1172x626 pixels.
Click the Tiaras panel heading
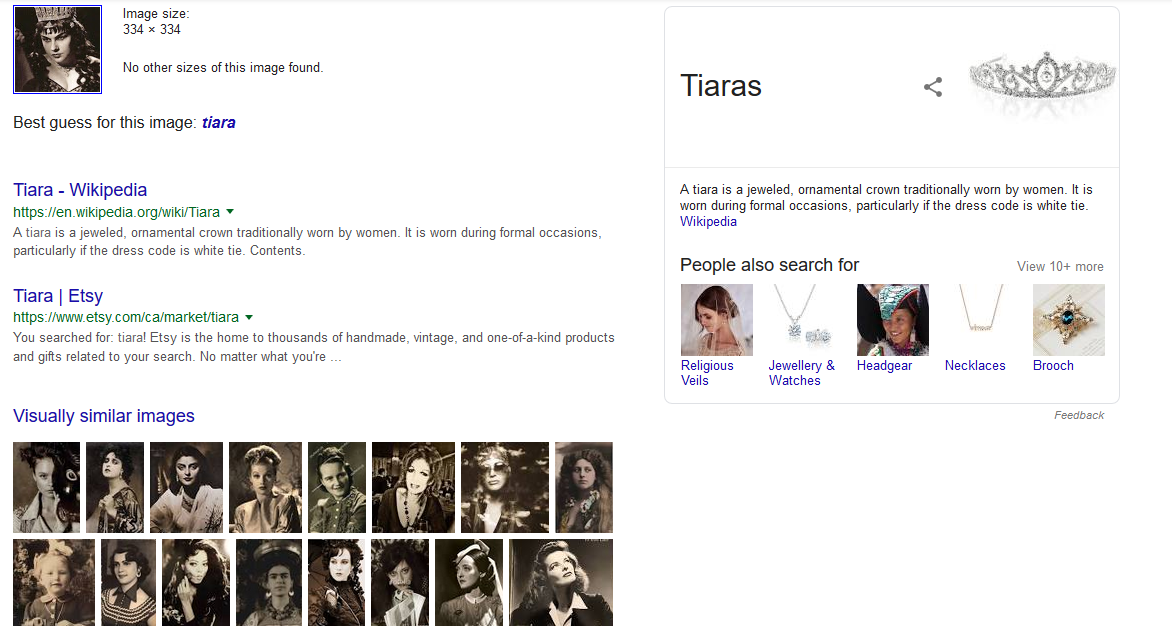721,86
